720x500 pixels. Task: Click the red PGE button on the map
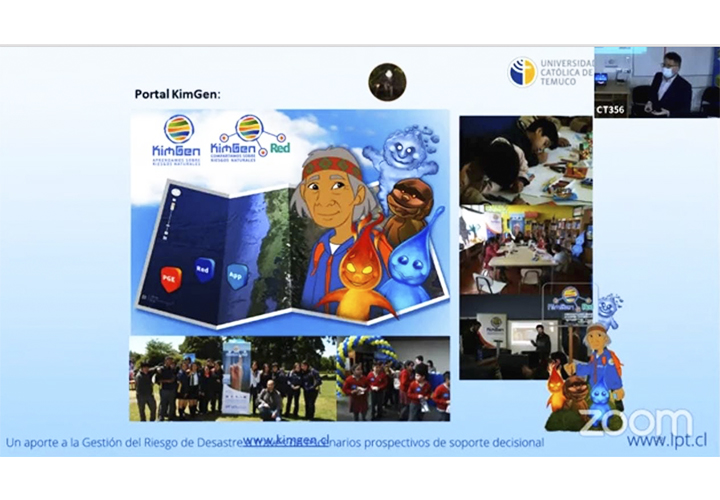[171, 278]
